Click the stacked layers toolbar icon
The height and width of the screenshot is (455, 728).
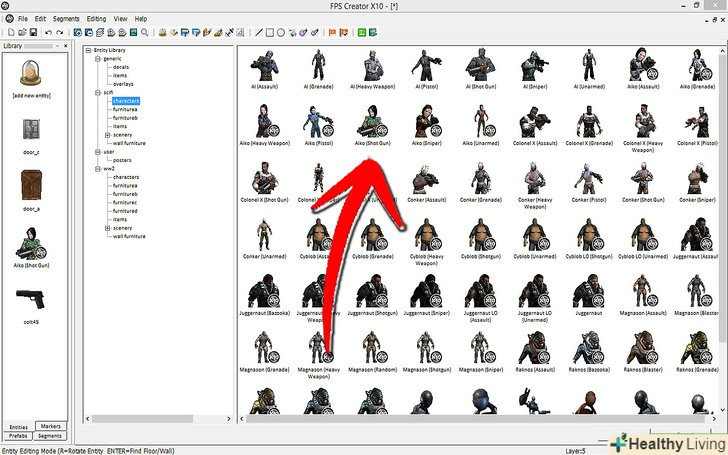point(100,32)
